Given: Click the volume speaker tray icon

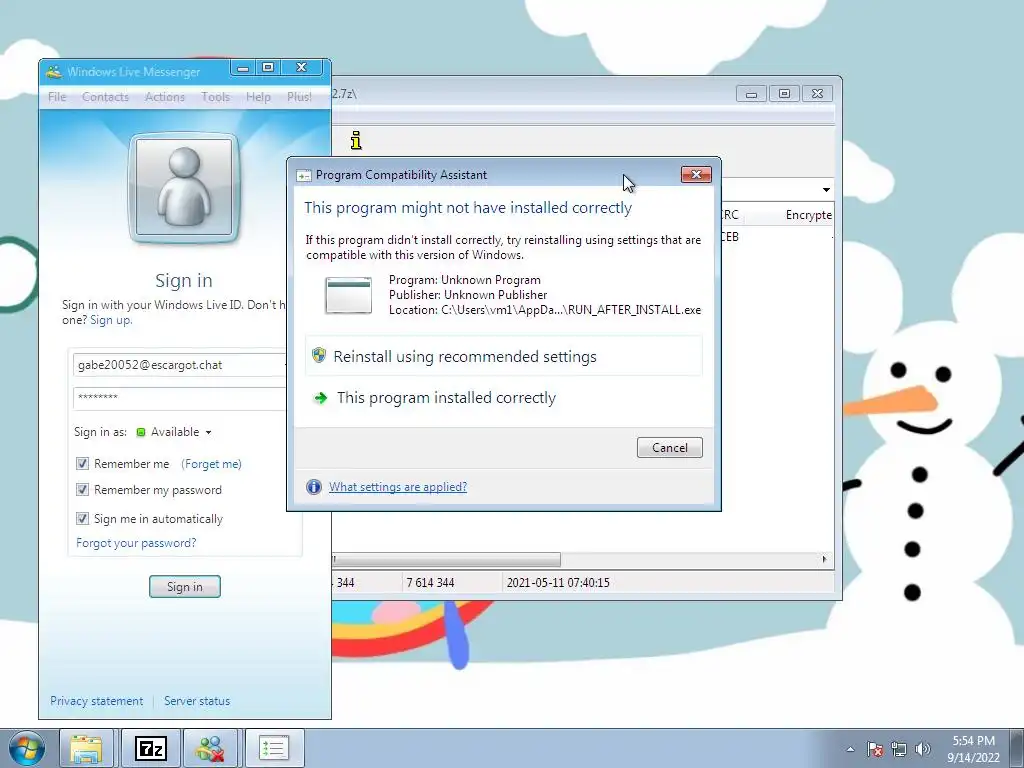Looking at the screenshot, I should pyautogui.click(x=922, y=749).
